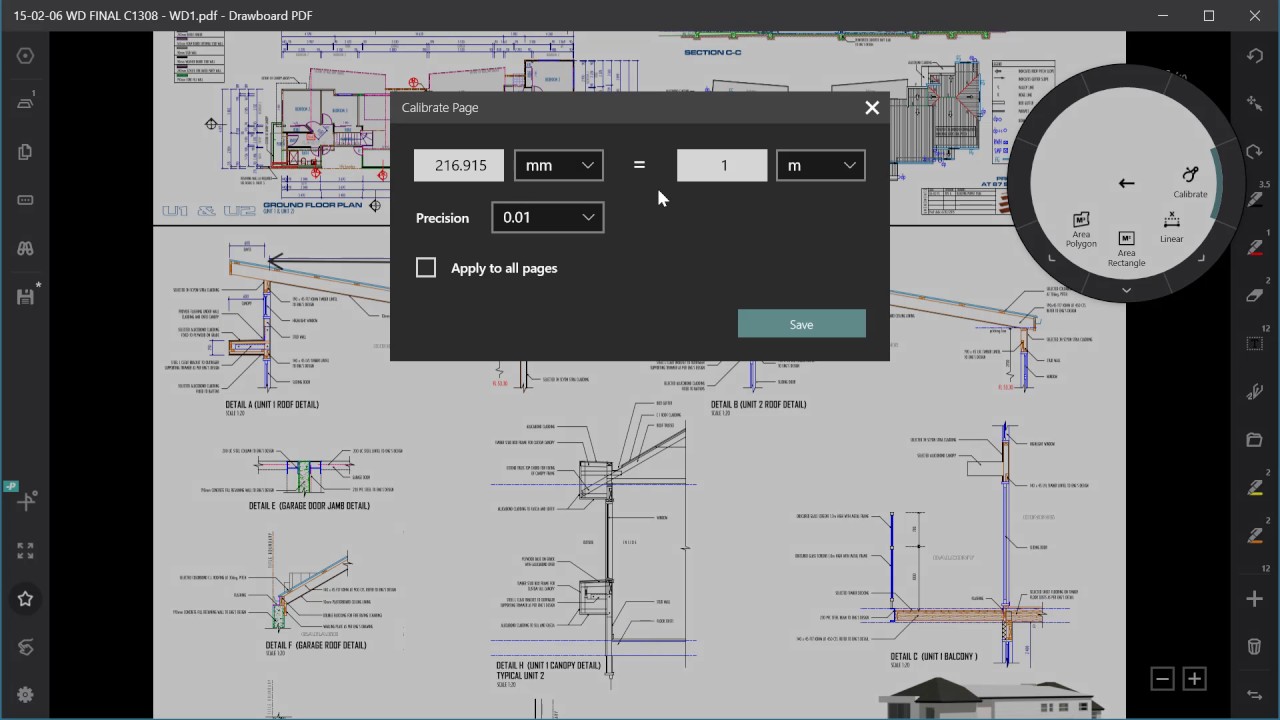This screenshot has height=720, width=1280.
Task: Add a tool with the plus icon
Action: pyautogui.click(x=1255, y=599)
